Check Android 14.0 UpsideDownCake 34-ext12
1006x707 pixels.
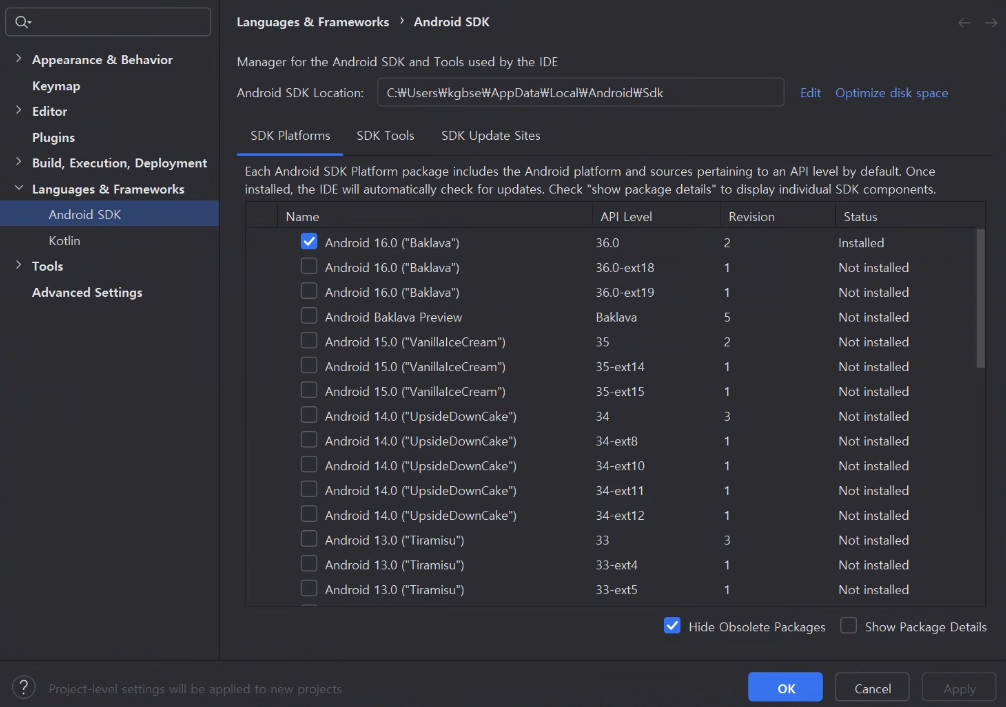[309, 514]
